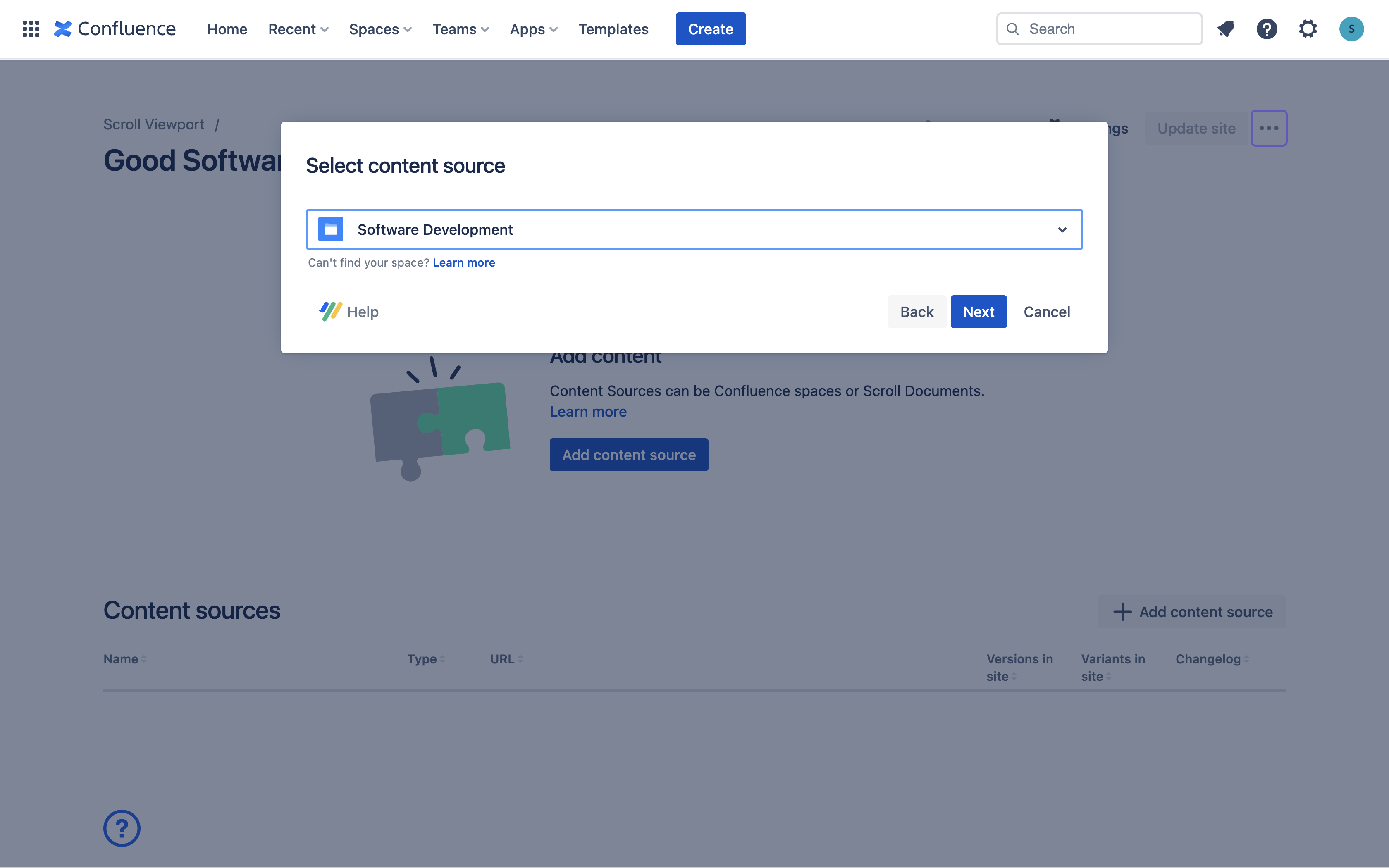Click the Scroll Viewport breadcrumb

pos(154,124)
